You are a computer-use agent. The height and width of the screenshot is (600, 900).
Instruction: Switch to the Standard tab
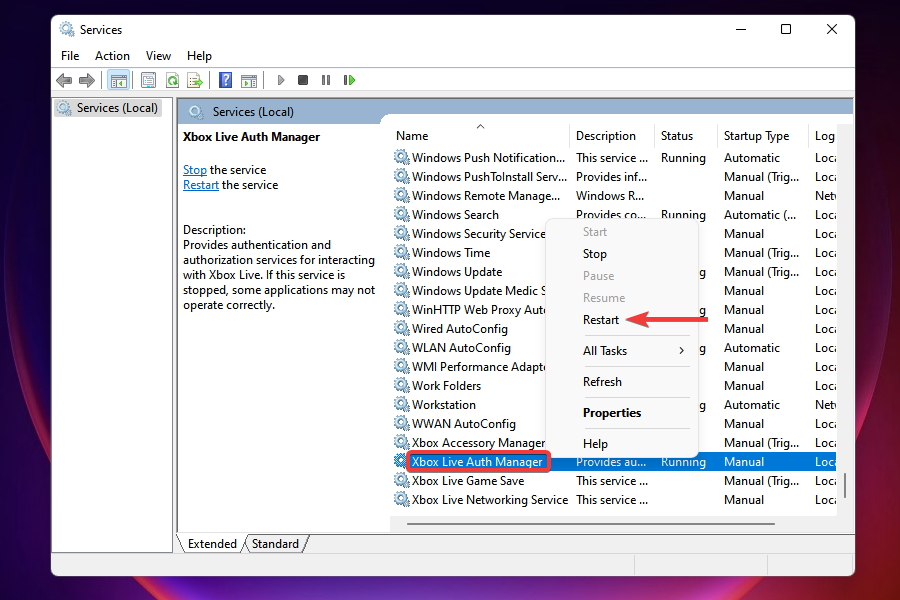tap(276, 544)
